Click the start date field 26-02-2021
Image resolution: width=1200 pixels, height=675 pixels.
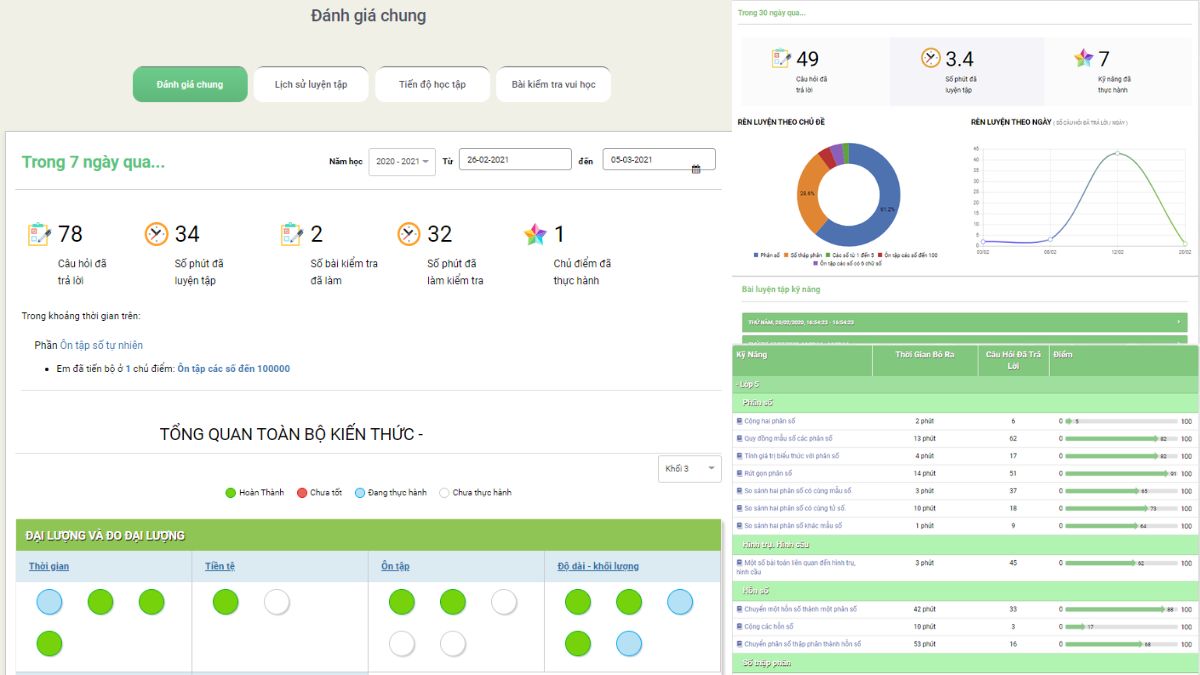(x=515, y=160)
